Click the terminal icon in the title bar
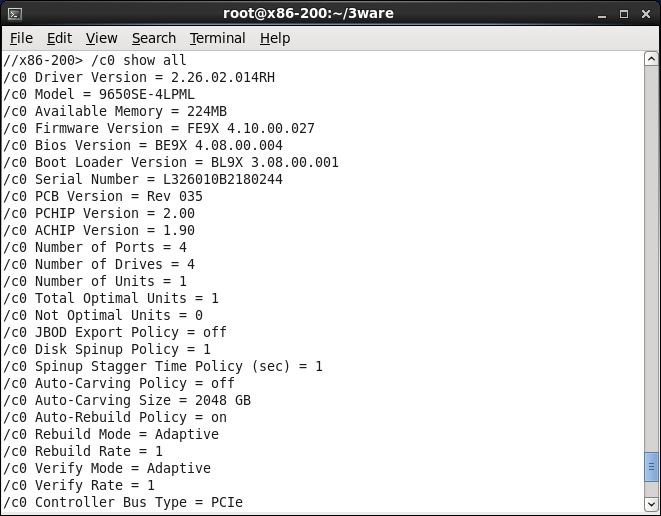 point(14,13)
